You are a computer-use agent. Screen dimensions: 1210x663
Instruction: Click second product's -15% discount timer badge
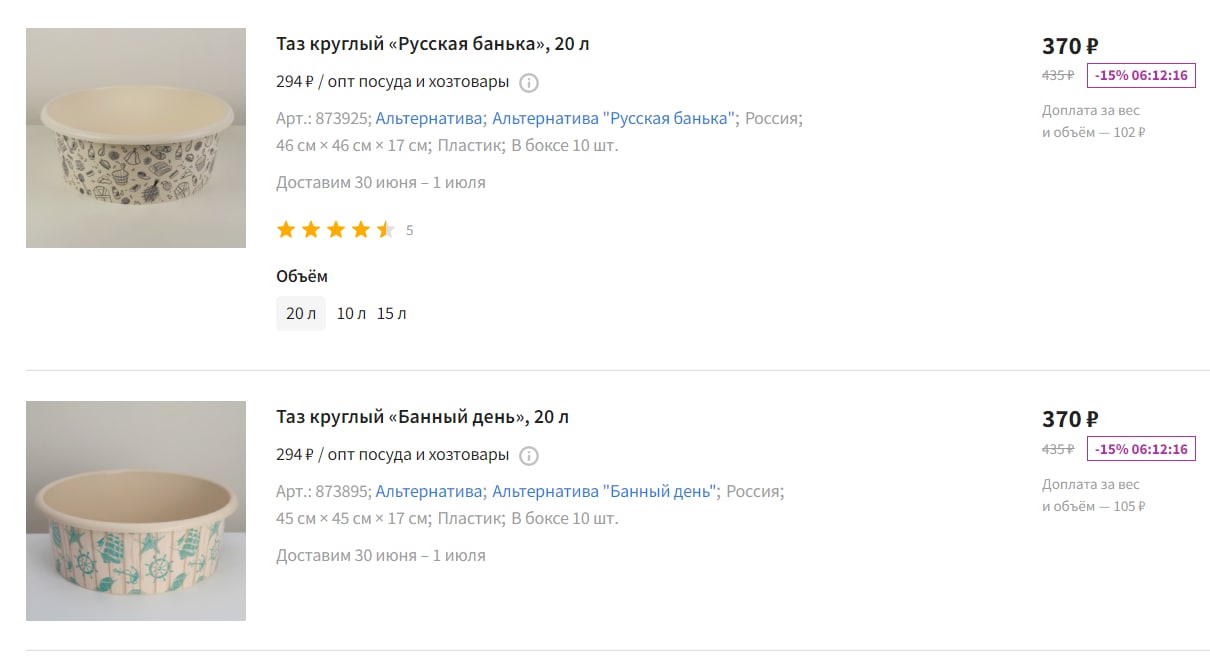click(x=1141, y=449)
